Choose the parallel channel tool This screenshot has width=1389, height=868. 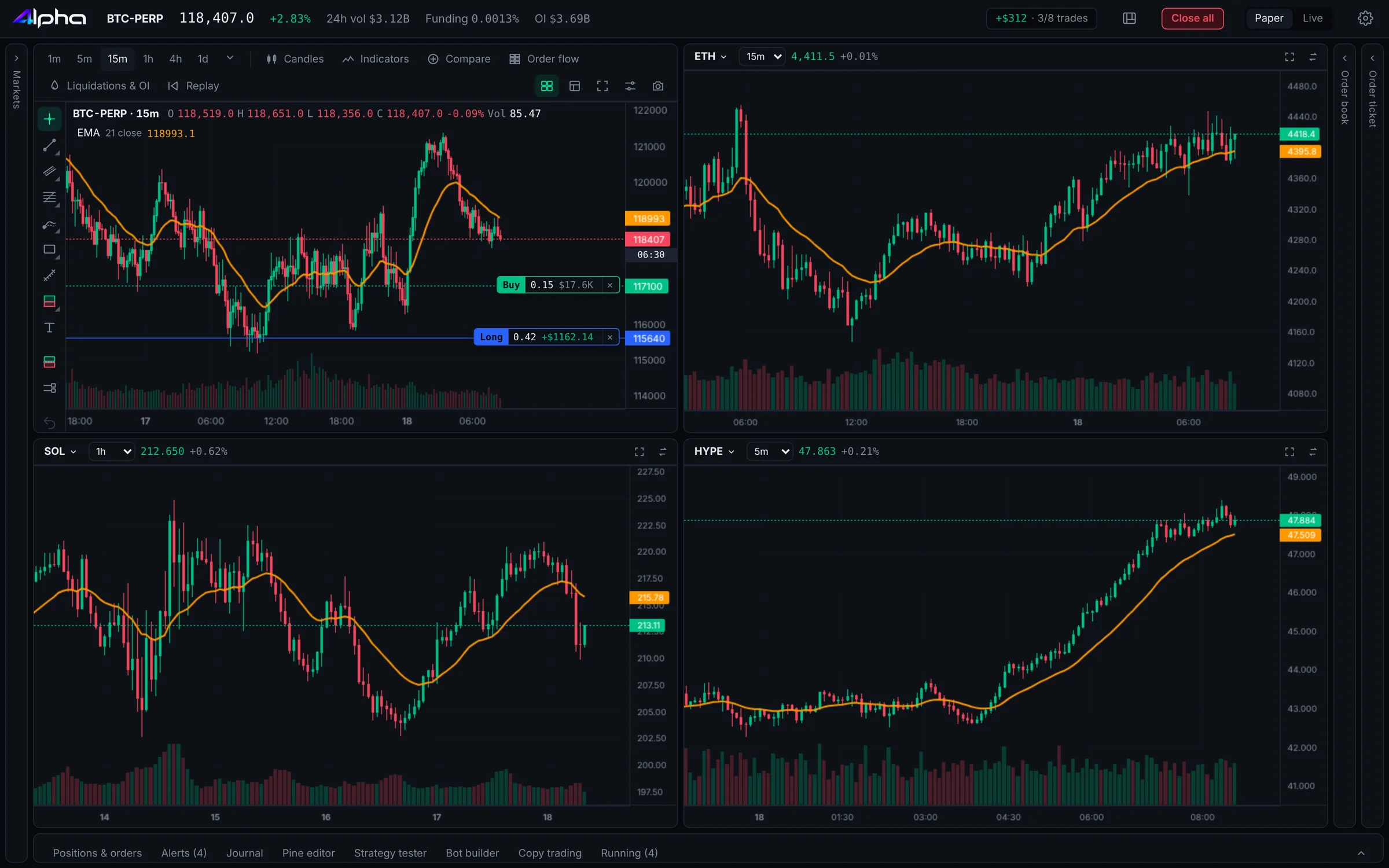coord(49,171)
